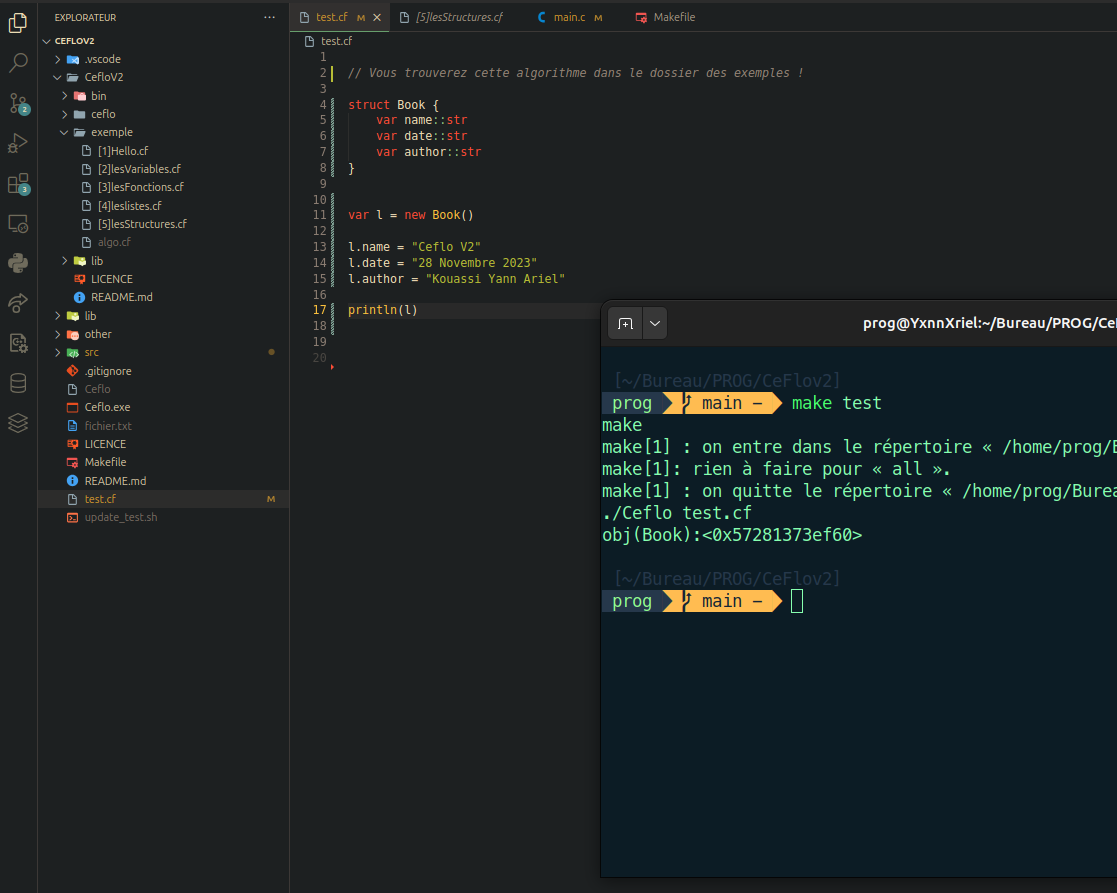Open the Extensions view icon
This screenshot has width=1117, height=893.
18,184
